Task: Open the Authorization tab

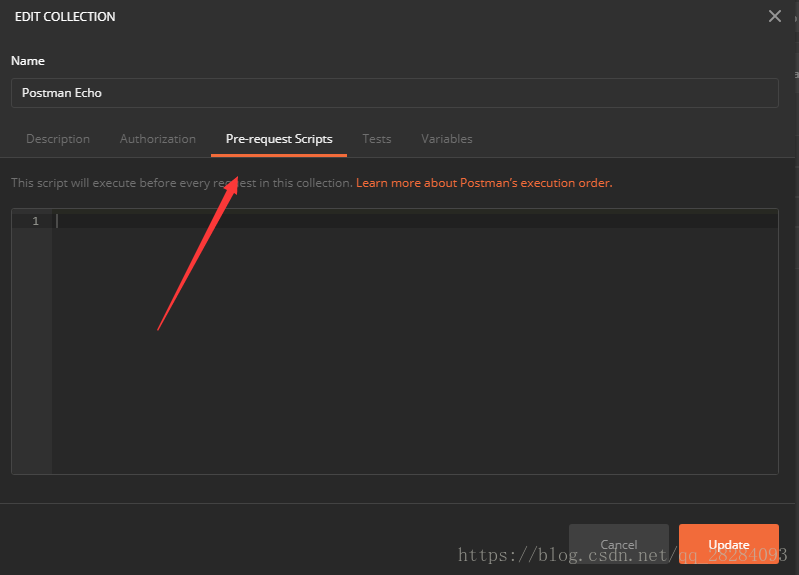Action: (157, 139)
